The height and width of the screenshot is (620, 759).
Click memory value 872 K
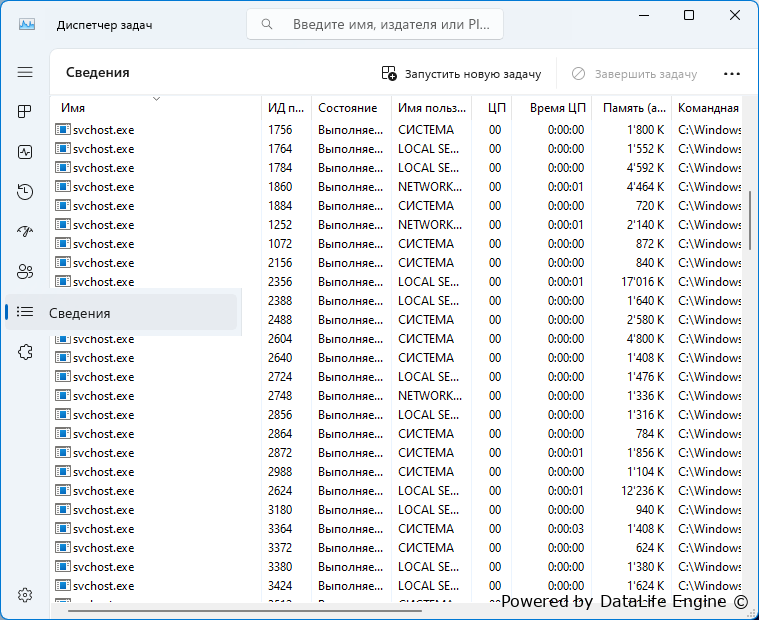[650, 244]
